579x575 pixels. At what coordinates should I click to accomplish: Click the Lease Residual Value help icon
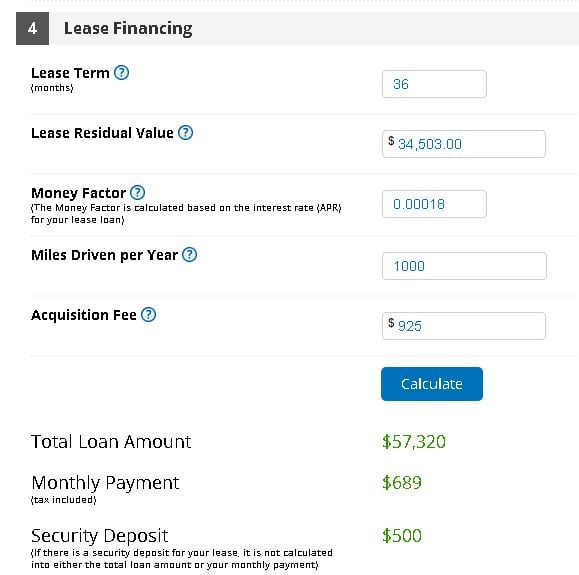pos(185,133)
